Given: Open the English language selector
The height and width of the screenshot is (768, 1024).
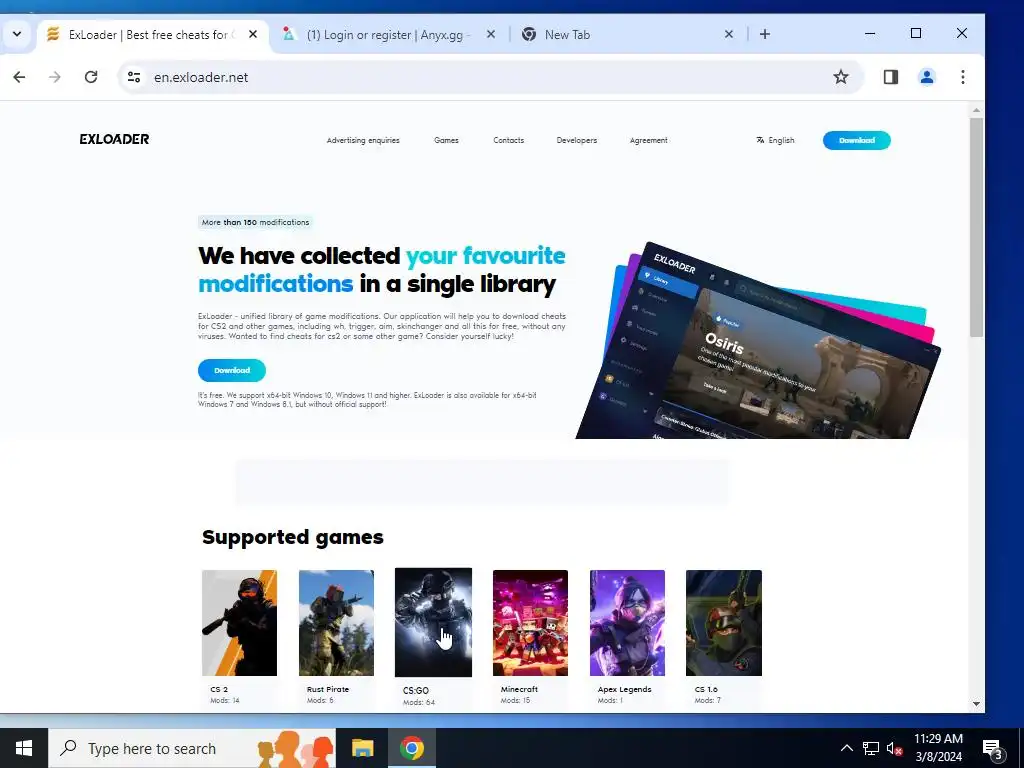Looking at the screenshot, I should pyautogui.click(x=775, y=140).
